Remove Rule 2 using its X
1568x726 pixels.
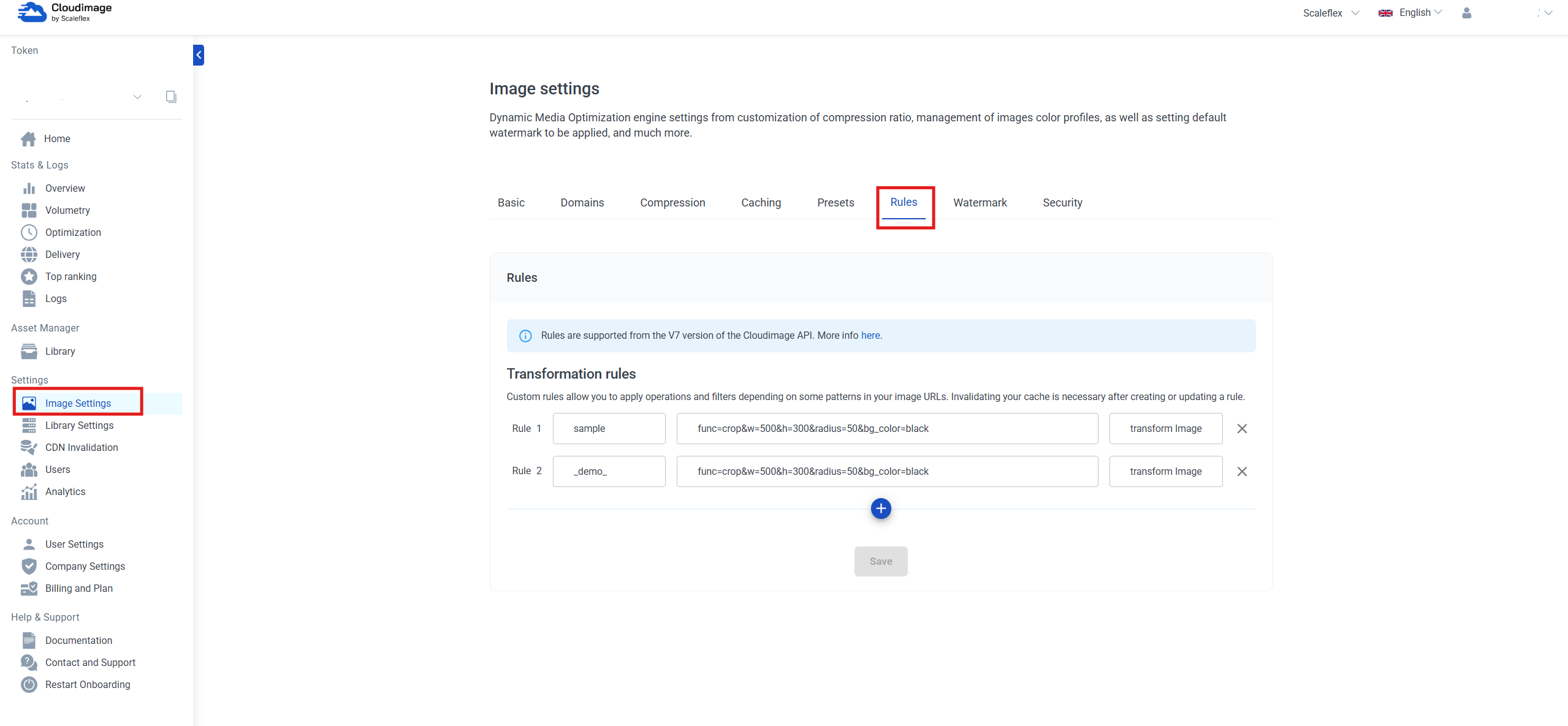[x=1242, y=472]
